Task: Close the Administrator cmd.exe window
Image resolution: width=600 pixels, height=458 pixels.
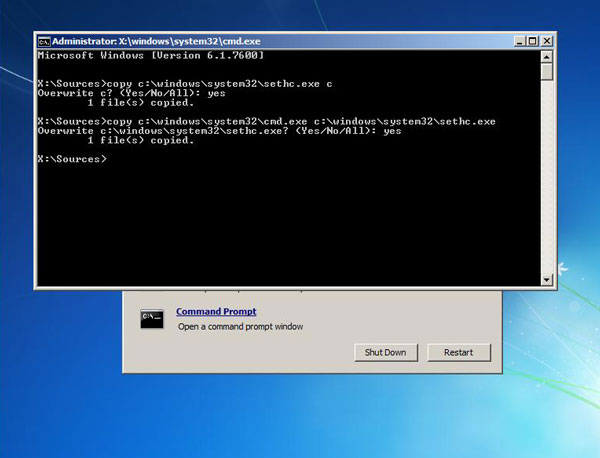Action: click(548, 41)
